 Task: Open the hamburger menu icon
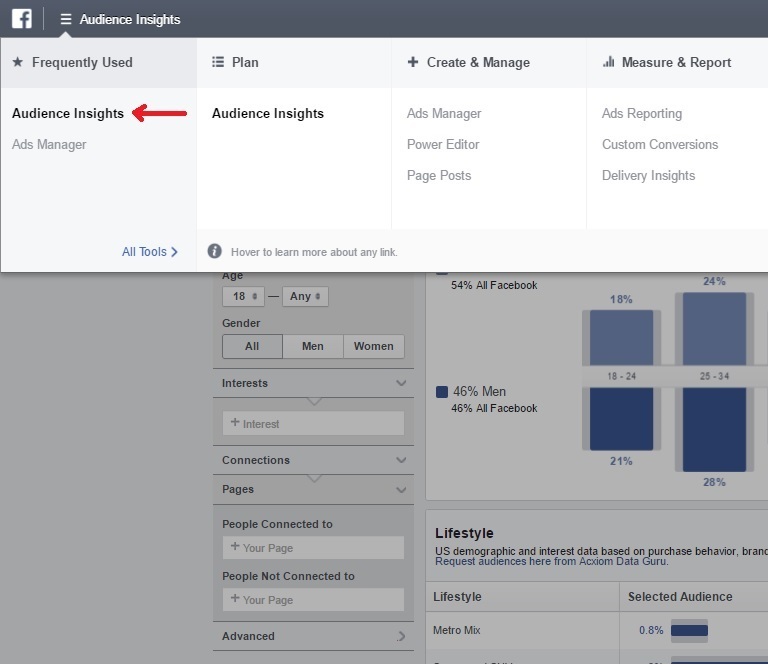pos(66,19)
